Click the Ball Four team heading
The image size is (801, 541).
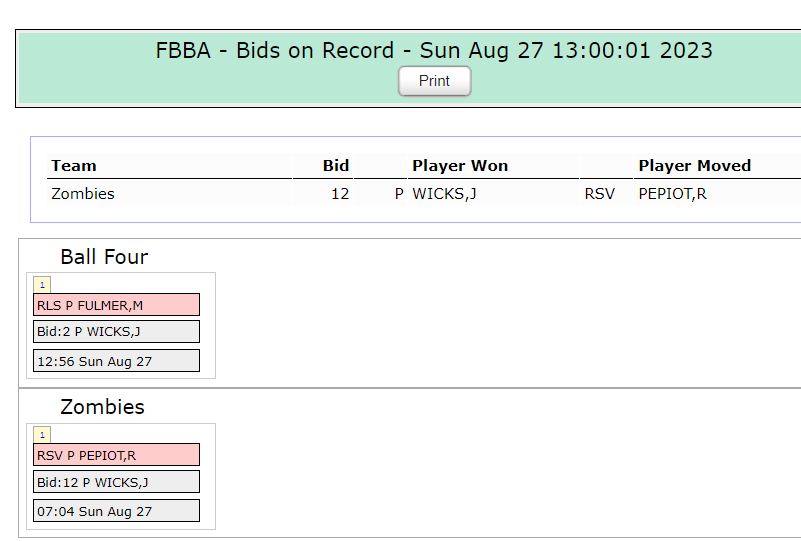click(104, 256)
